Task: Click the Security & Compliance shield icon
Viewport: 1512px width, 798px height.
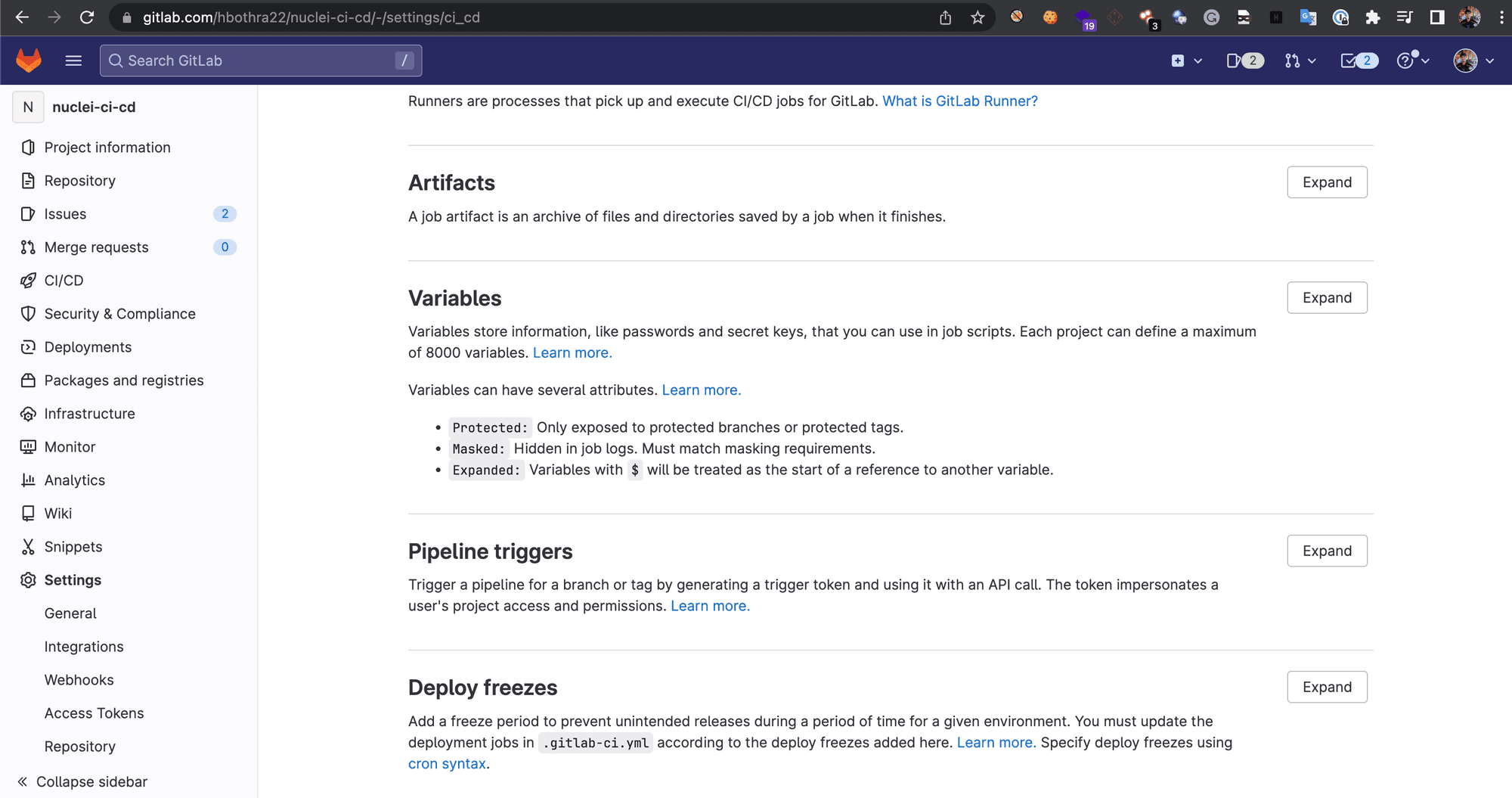Action: [x=28, y=314]
